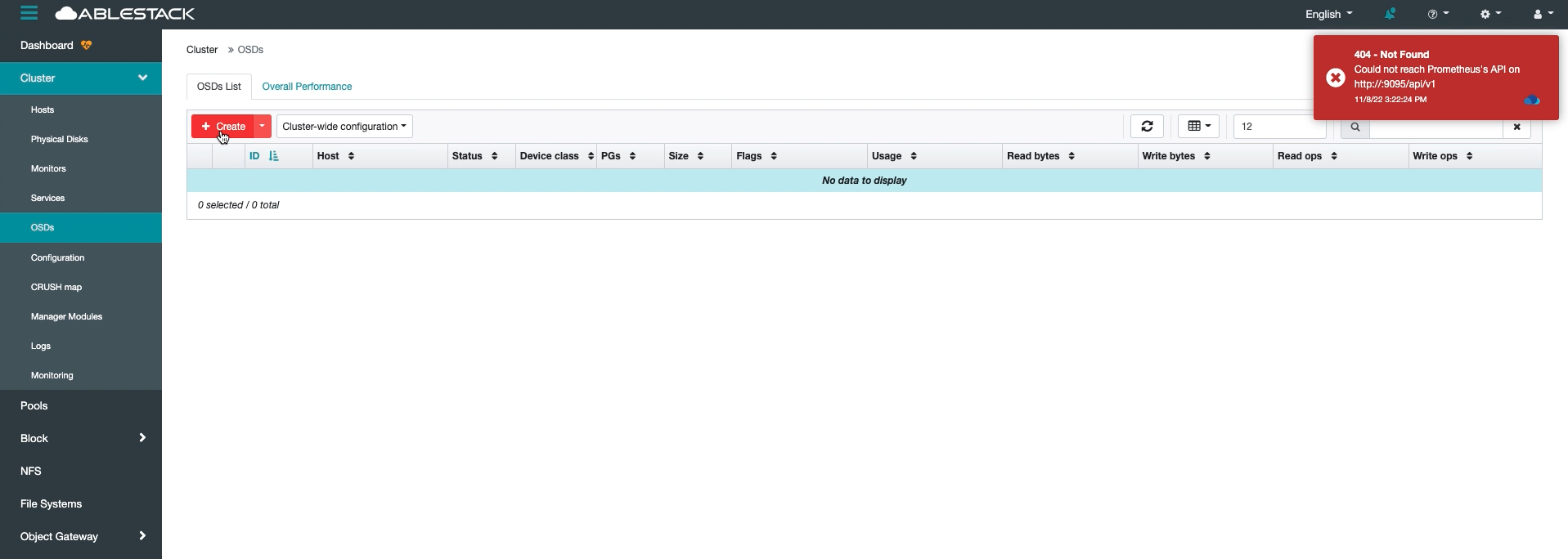Expand the Create button dropdown arrow
This screenshot has height=559, width=1568.
[x=262, y=126]
